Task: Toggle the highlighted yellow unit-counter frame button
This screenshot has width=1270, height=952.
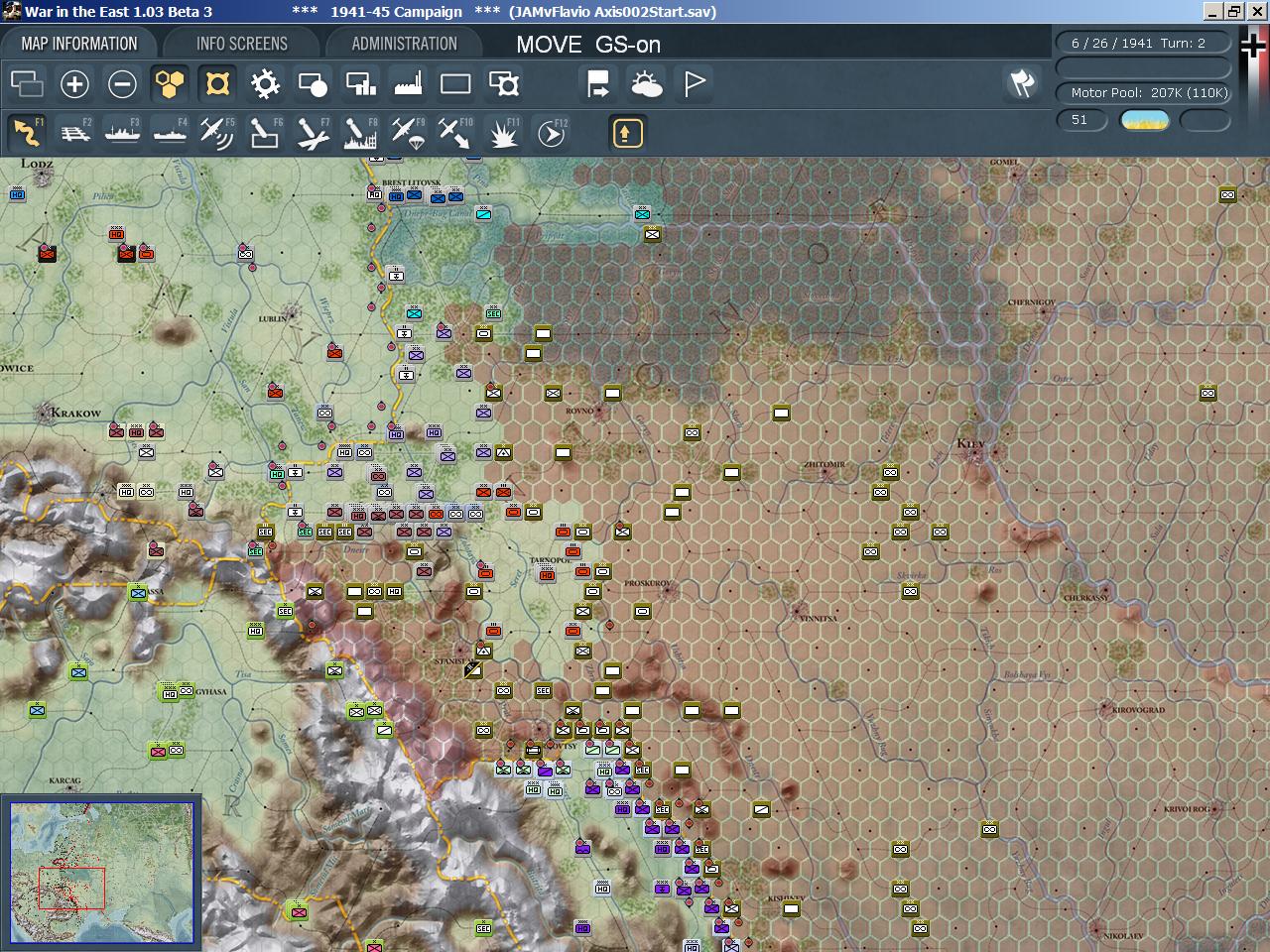Action: click(x=217, y=84)
